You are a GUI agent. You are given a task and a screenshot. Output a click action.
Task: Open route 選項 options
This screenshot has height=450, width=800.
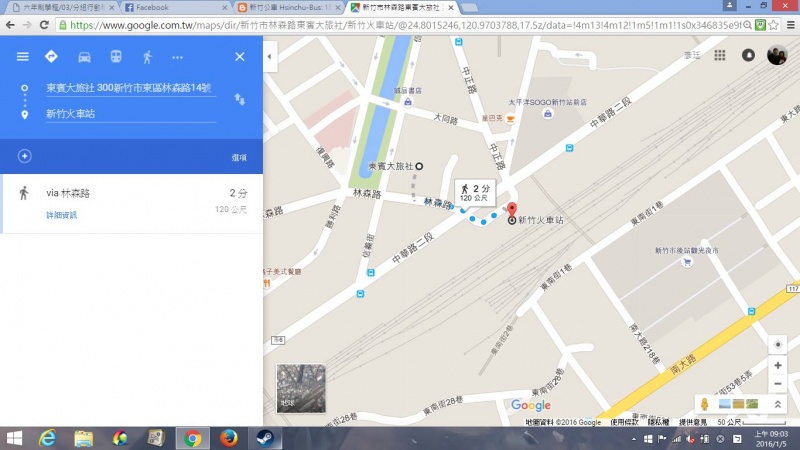tap(239, 157)
